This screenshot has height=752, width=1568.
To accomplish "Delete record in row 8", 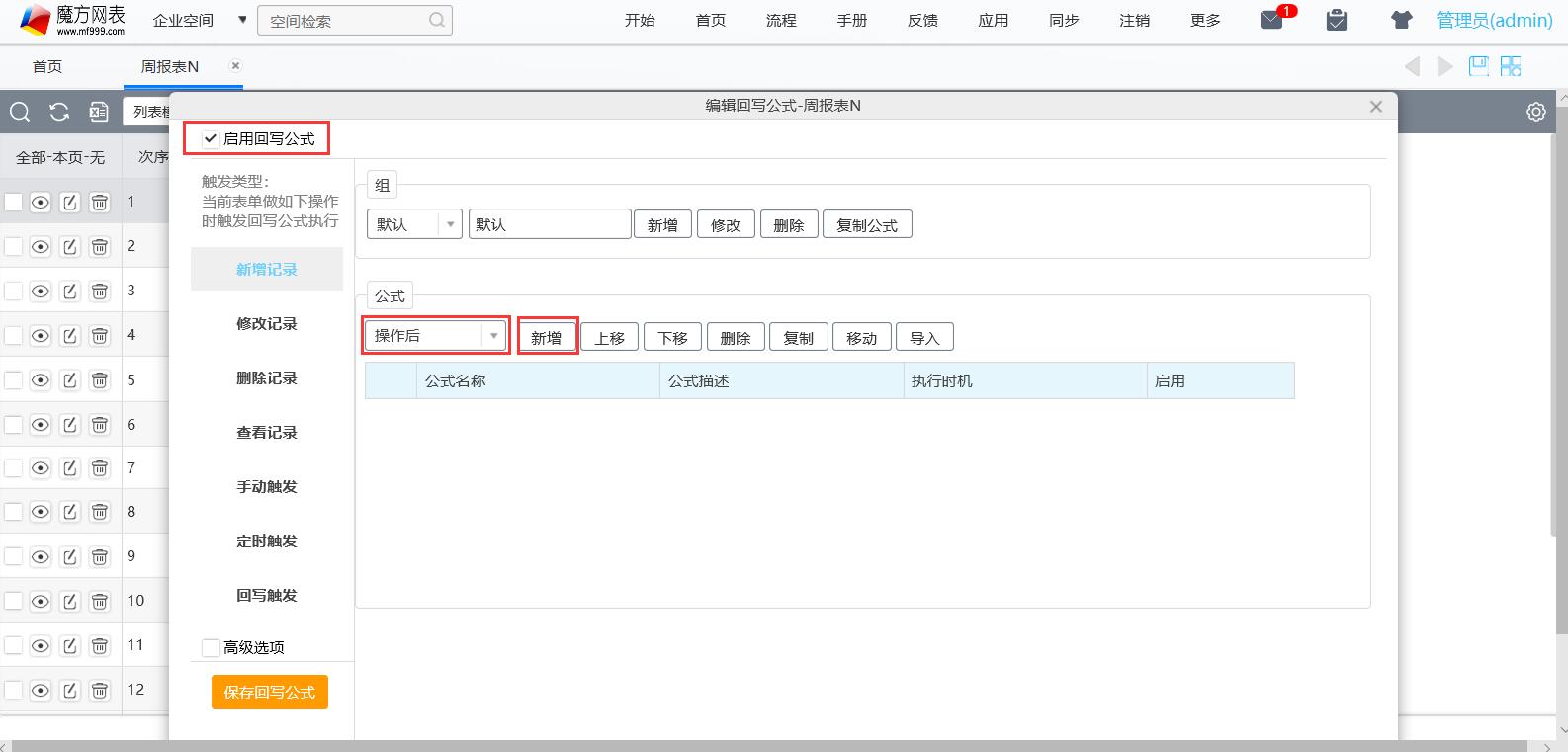I will point(100,512).
